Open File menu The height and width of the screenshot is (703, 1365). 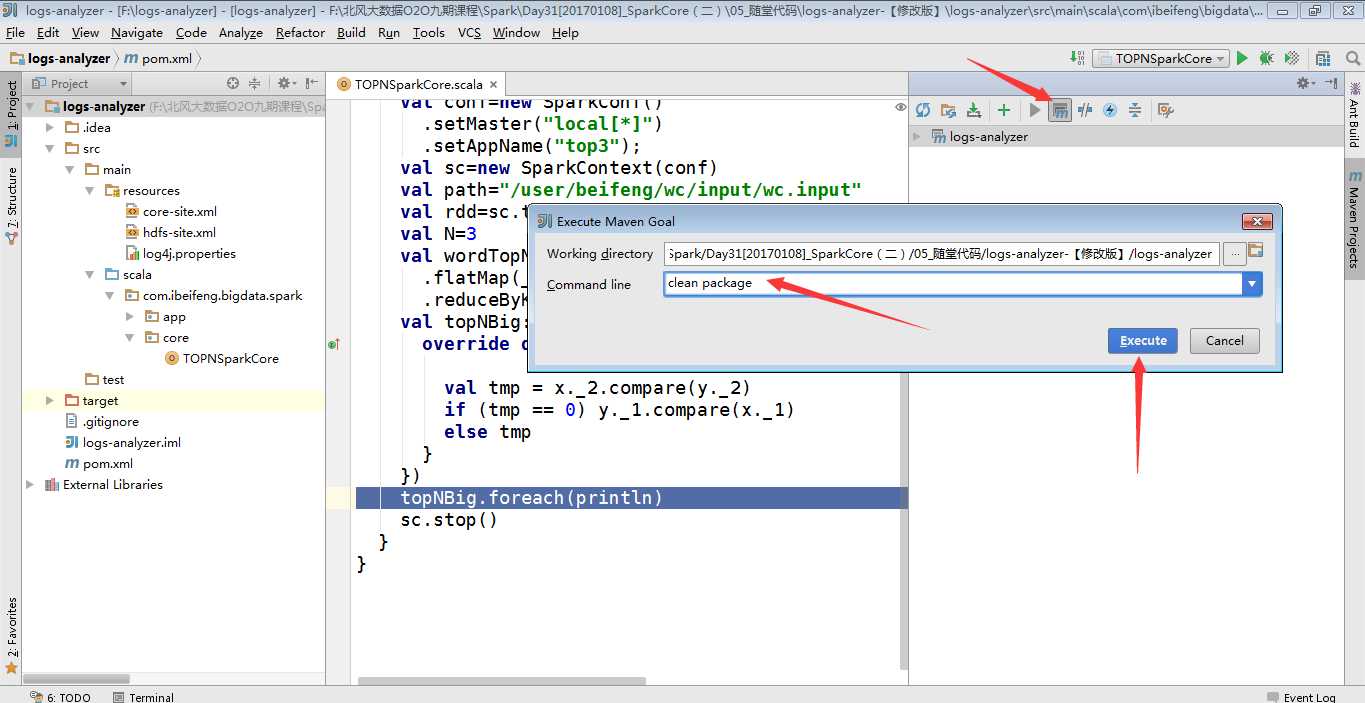point(15,32)
